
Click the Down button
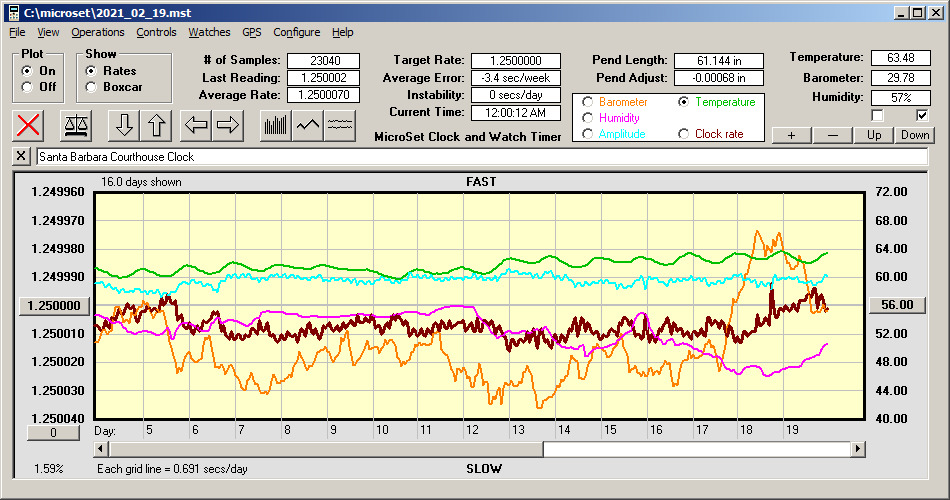[915, 135]
